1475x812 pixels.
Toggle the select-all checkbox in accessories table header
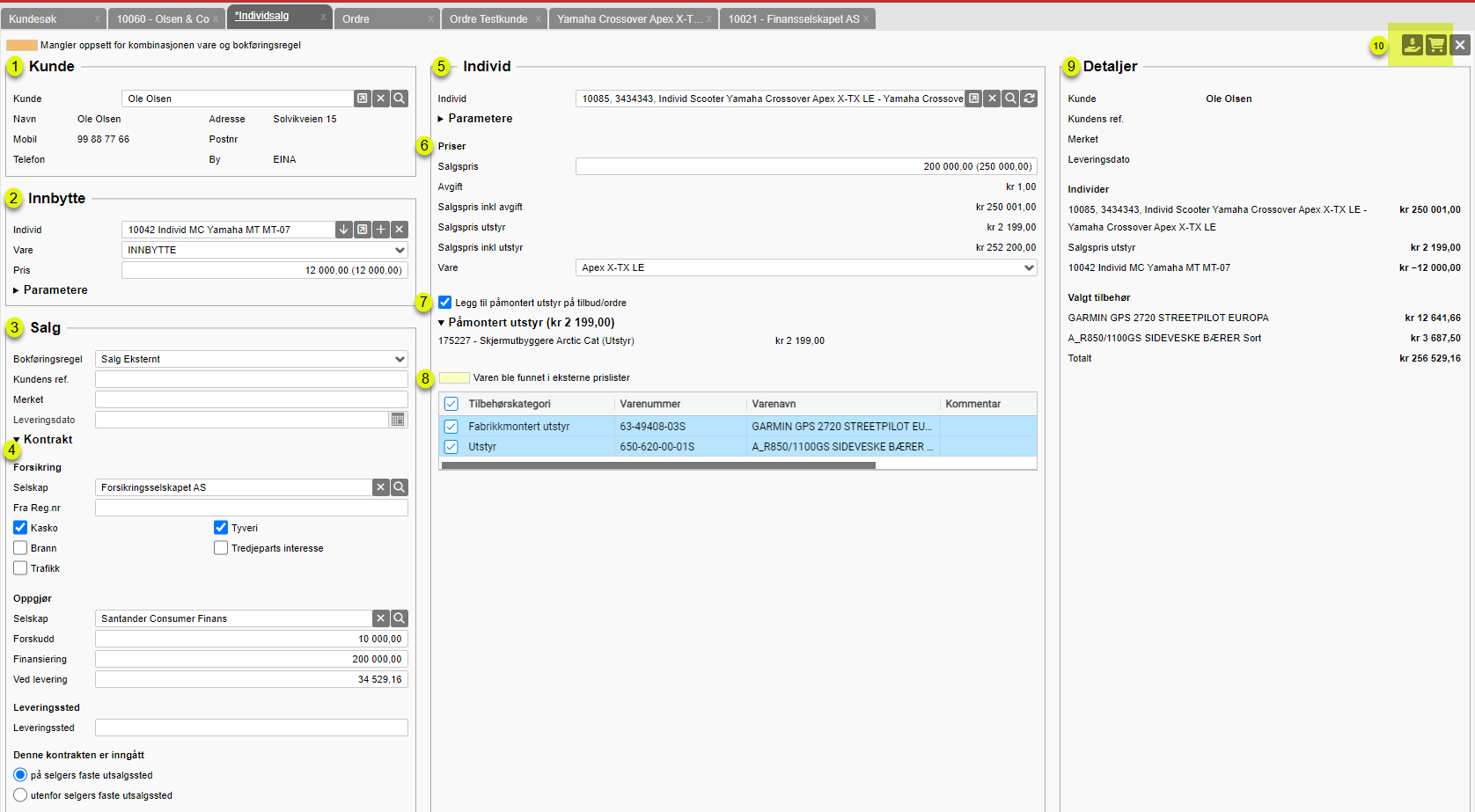click(x=451, y=404)
